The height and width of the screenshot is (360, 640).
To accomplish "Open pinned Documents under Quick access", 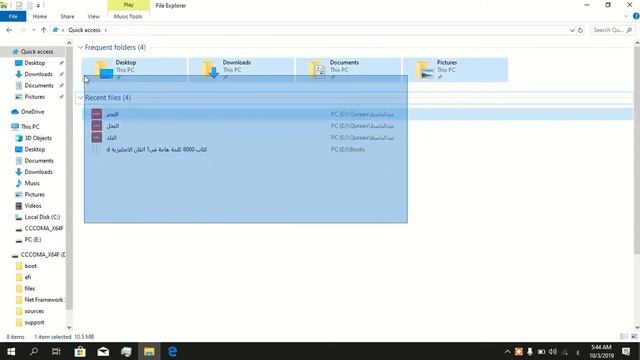I will coord(39,85).
